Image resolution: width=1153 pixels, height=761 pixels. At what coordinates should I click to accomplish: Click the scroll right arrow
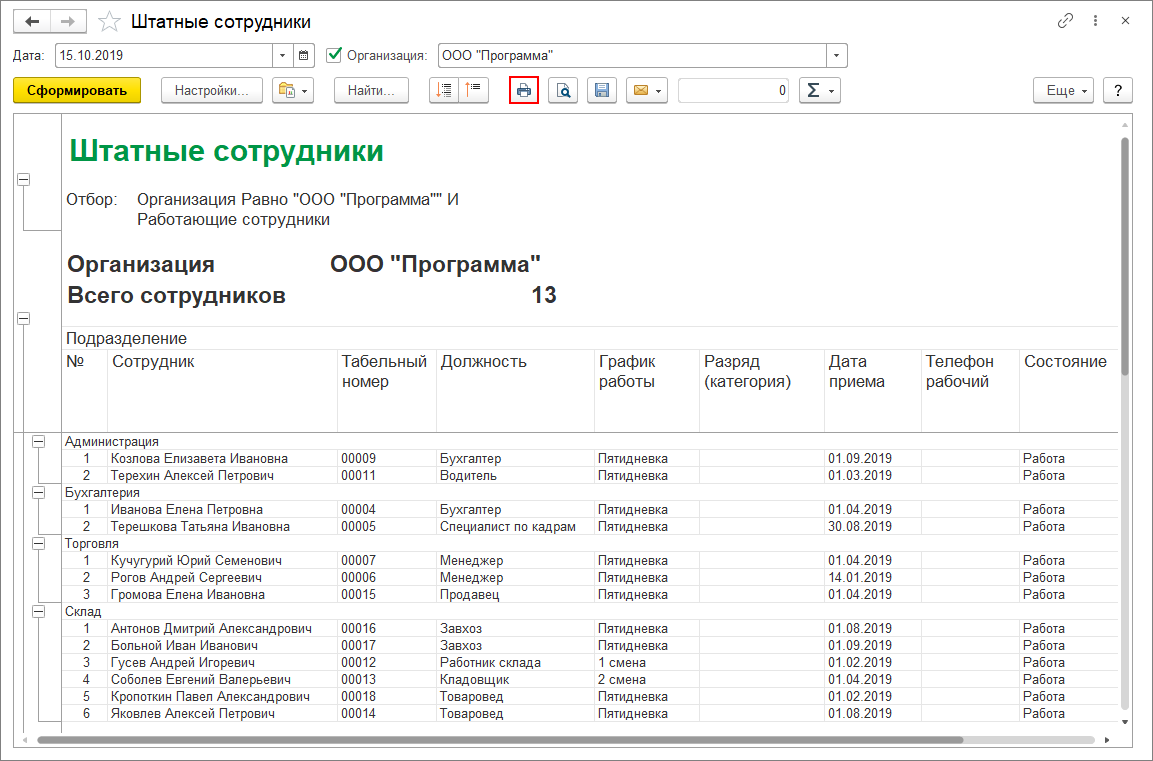click(1107, 740)
